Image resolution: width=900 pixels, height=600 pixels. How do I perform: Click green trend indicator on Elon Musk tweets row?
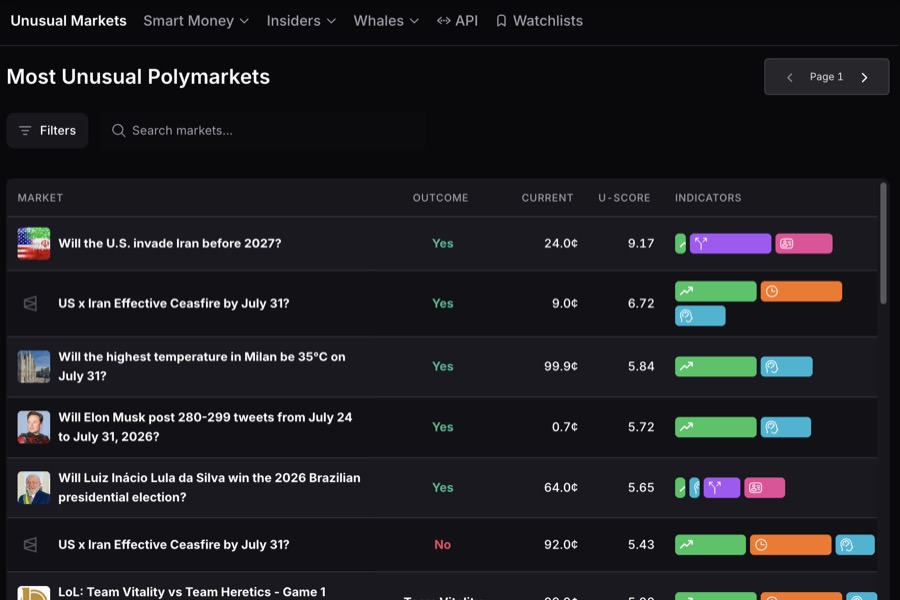point(716,427)
